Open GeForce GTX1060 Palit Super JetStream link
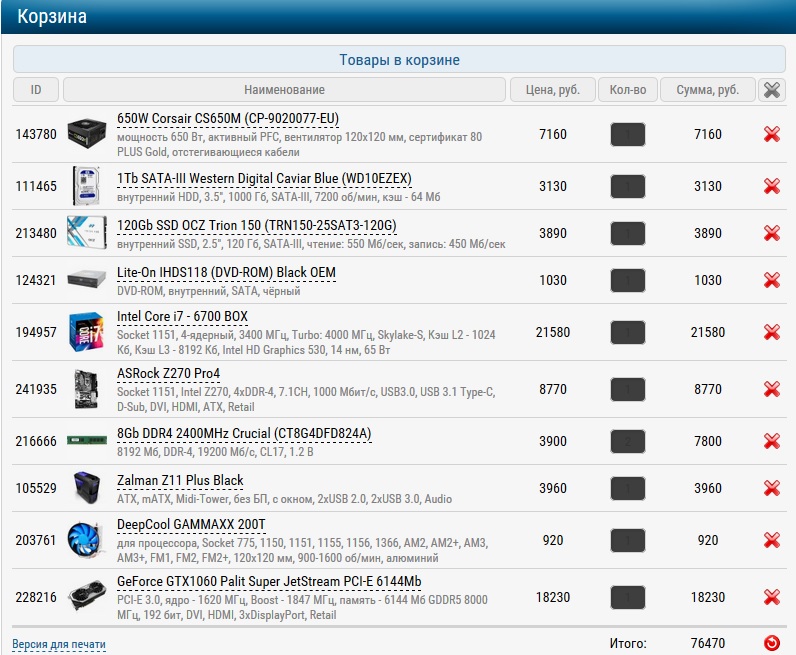The image size is (796, 655). coord(269,581)
